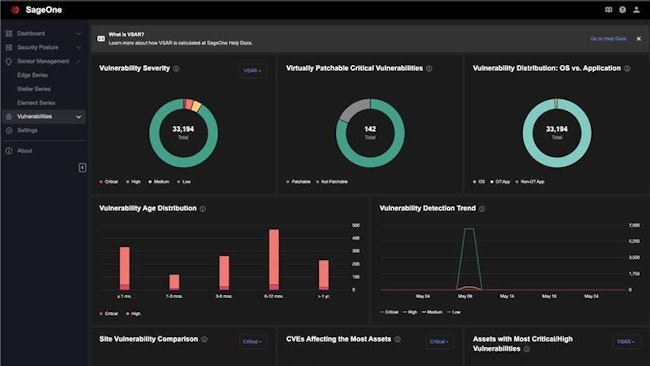
Task: Toggle OS legend in distribution chart
Action: pos(479,182)
